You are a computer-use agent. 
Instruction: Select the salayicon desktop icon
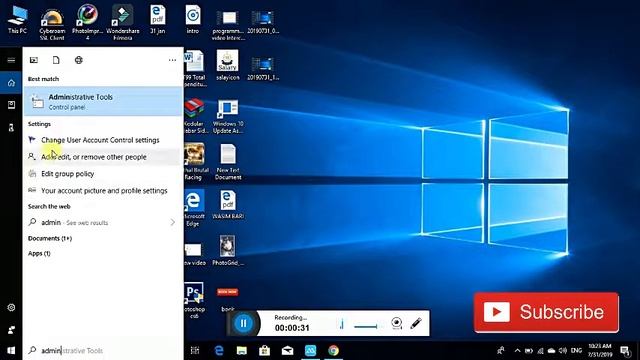[228, 65]
